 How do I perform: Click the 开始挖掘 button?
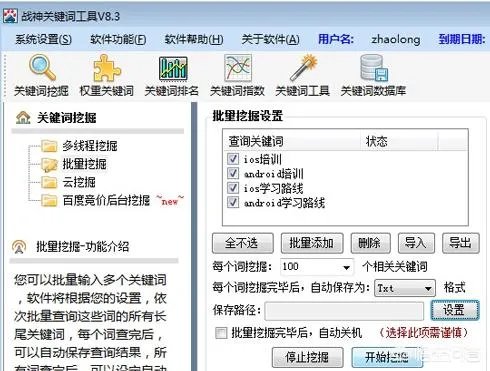[x=387, y=357]
